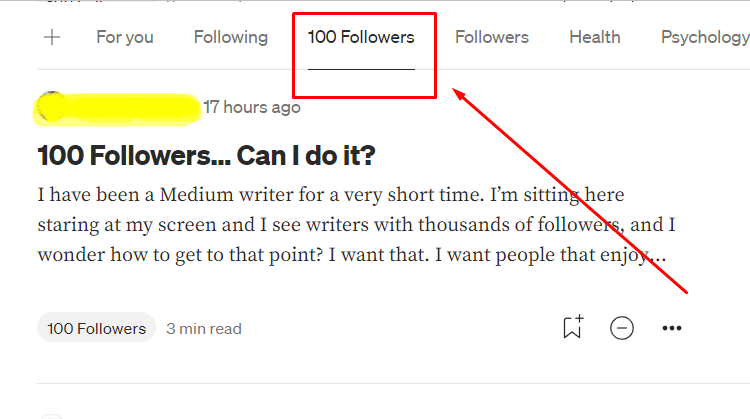
Task: Click the divider line below the story
Action: tap(393, 383)
